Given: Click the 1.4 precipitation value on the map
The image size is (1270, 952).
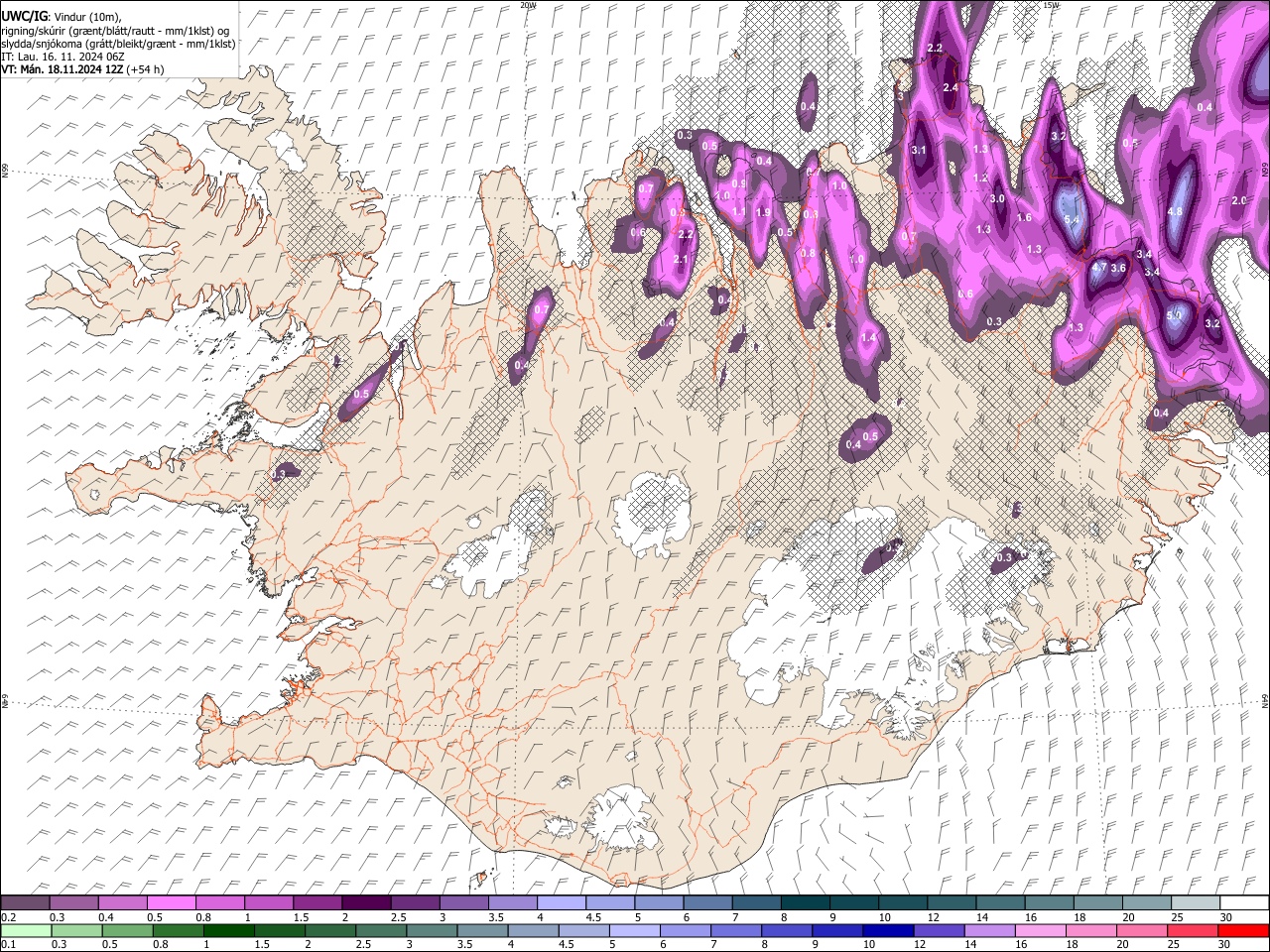Looking at the screenshot, I should (870, 338).
